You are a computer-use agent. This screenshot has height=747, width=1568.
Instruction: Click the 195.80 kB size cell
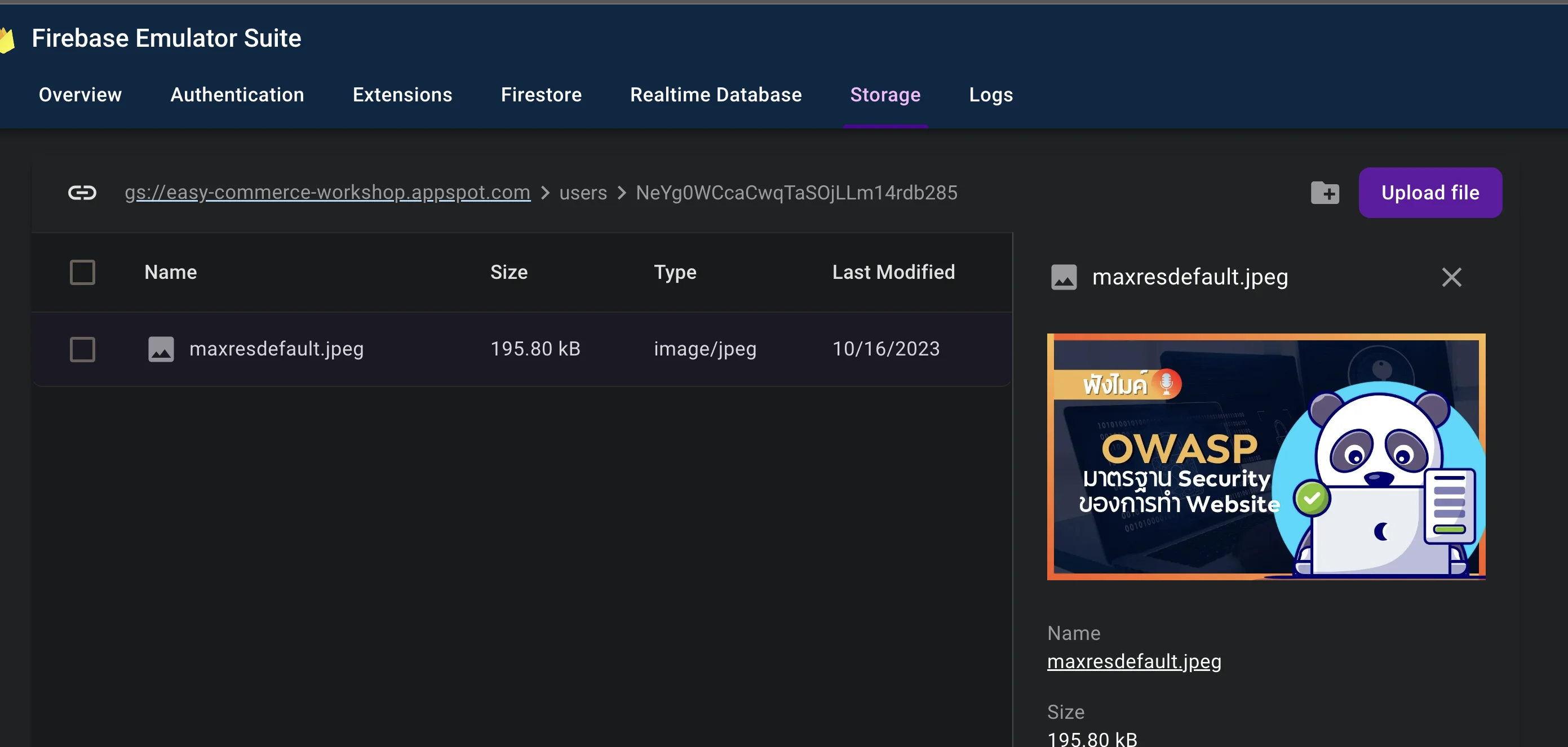(535, 349)
